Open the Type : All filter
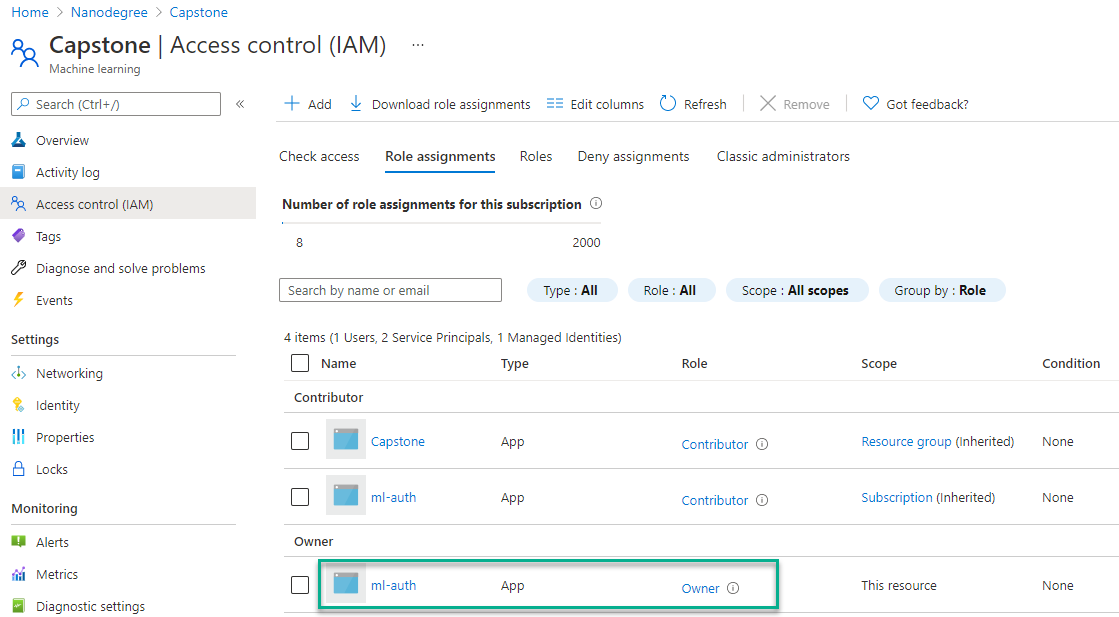The height and width of the screenshot is (617, 1119). coord(572,290)
